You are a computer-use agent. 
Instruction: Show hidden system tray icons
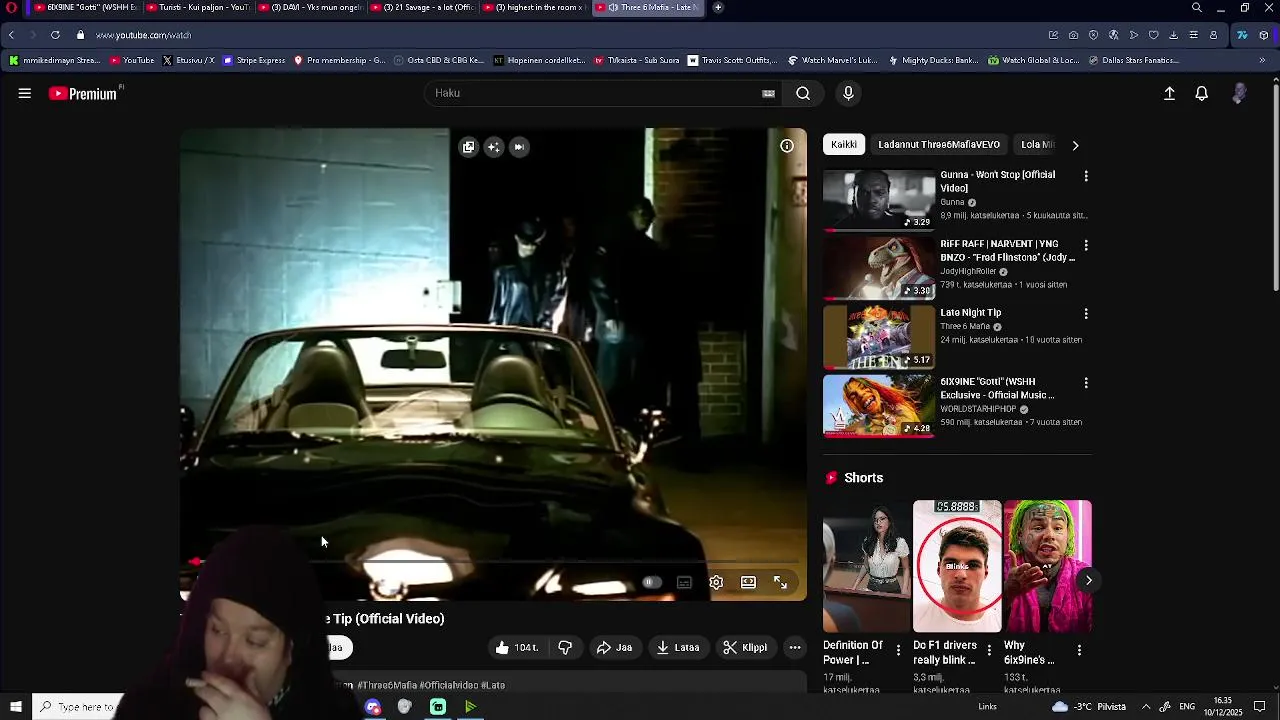1146,707
